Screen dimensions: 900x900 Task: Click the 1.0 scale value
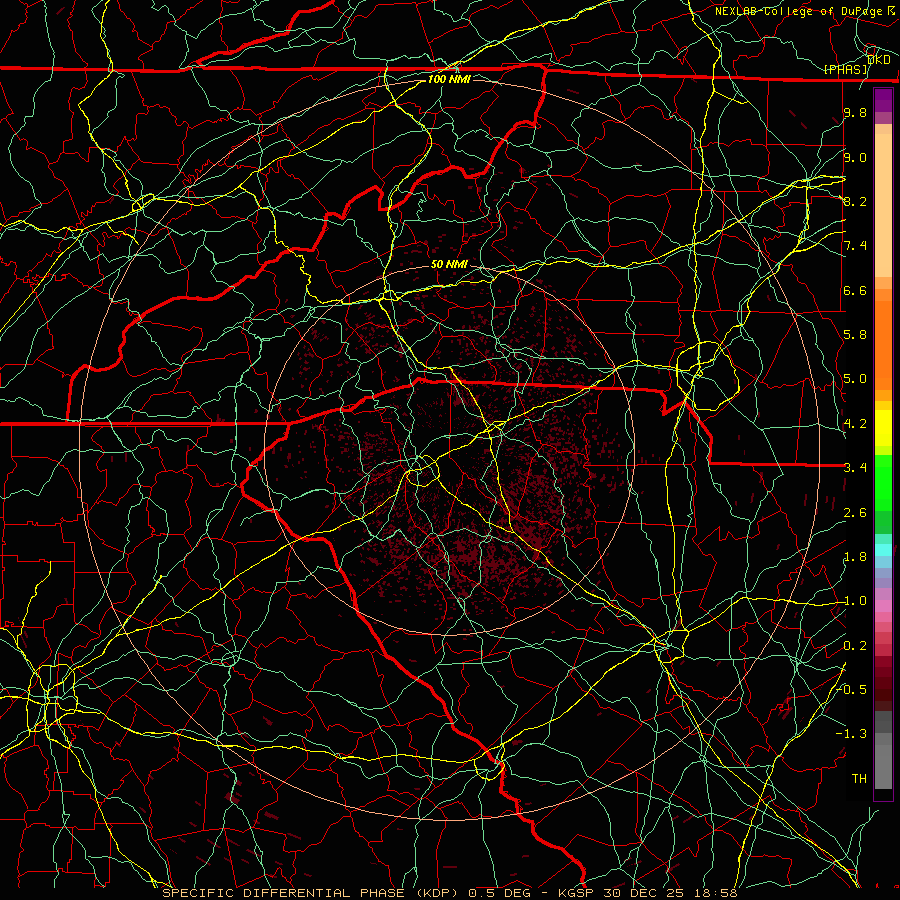click(x=855, y=600)
